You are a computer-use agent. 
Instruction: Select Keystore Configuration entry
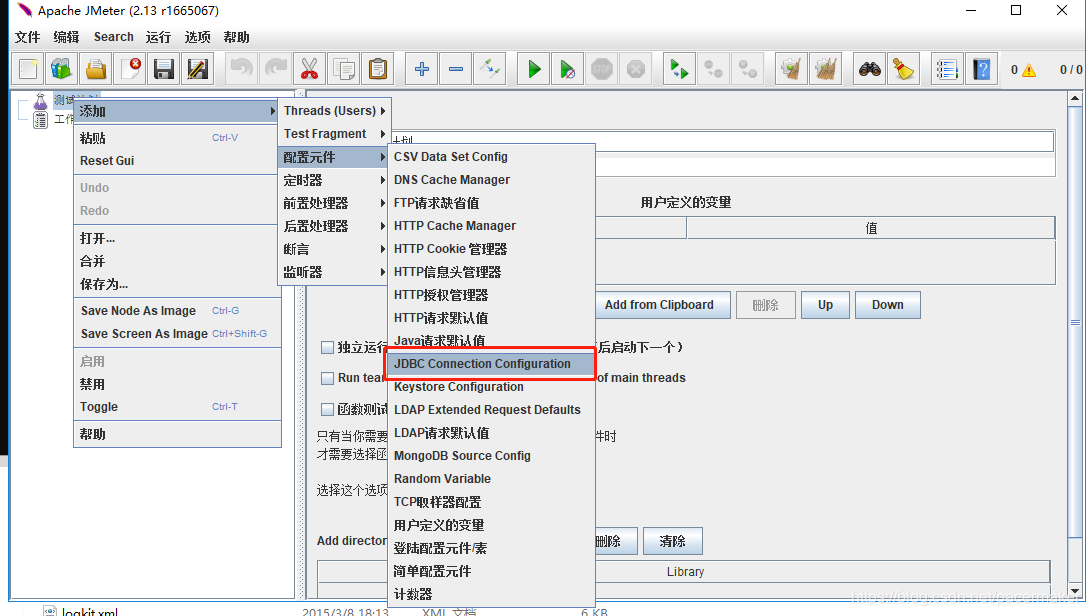click(491, 386)
